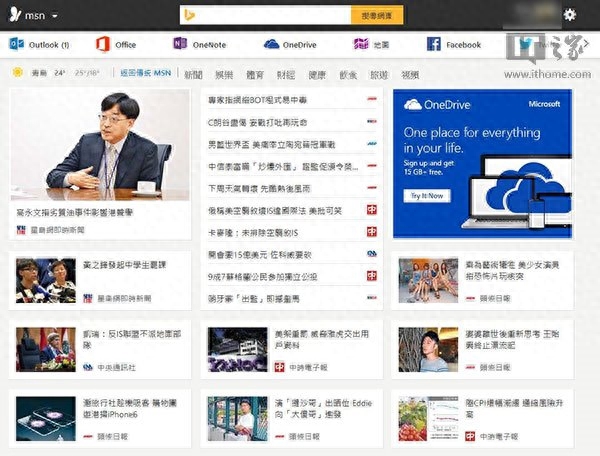Click China Times logo on the CPI card
Screen dimensions: 600x456
(x=470, y=436)
